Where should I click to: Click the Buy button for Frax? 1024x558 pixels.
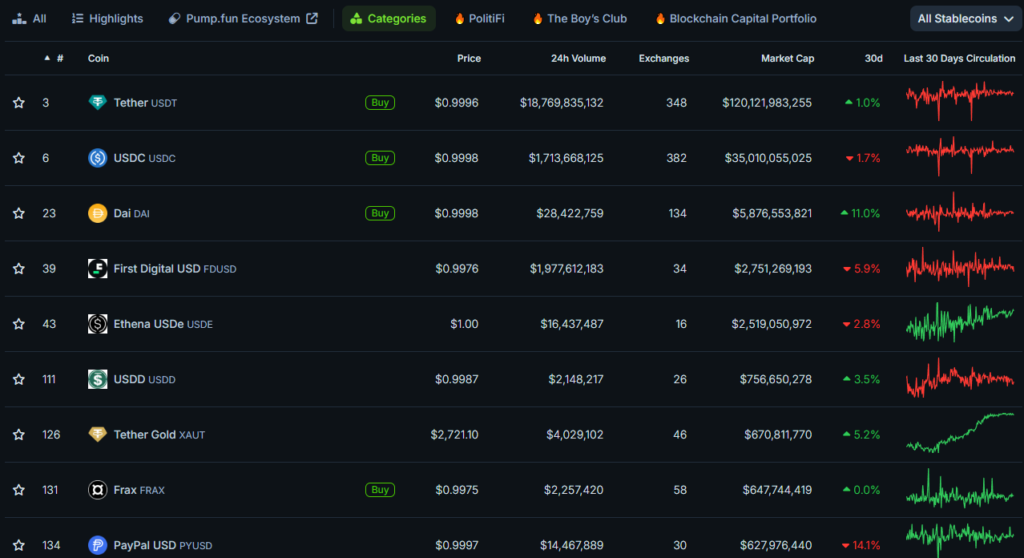point(379,490)
